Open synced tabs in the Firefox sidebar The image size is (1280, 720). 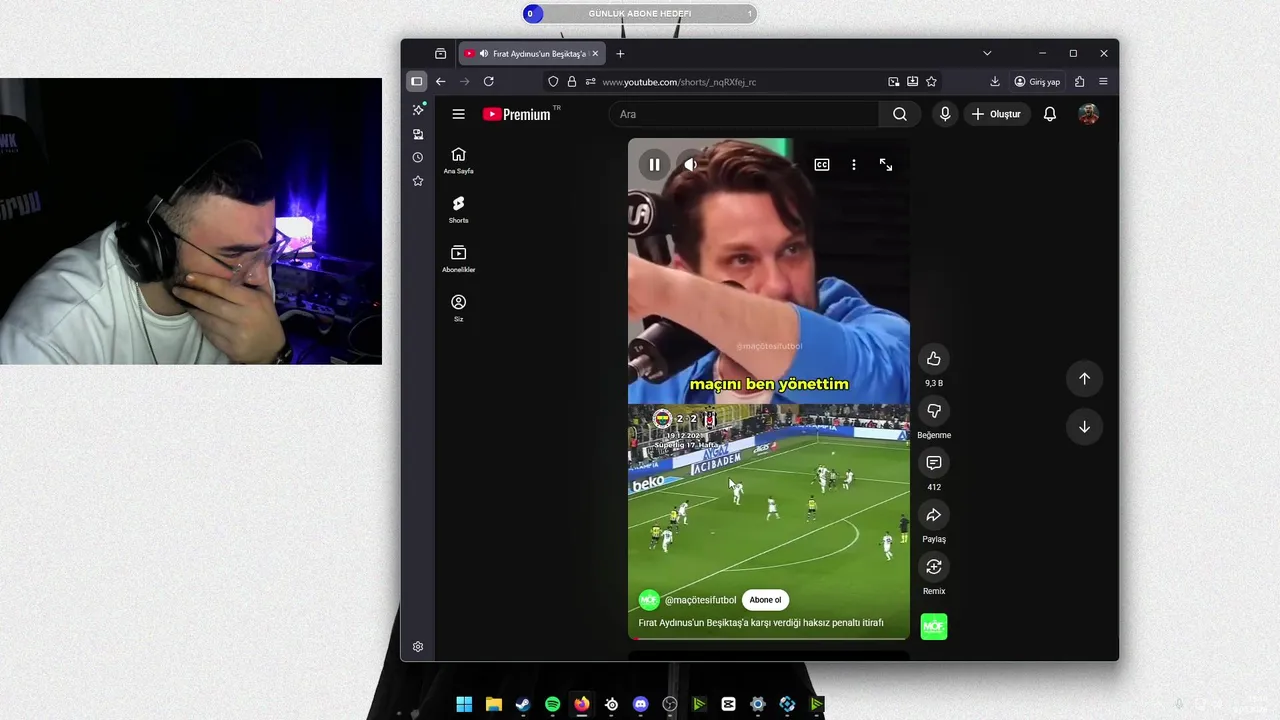click(418, 133)
